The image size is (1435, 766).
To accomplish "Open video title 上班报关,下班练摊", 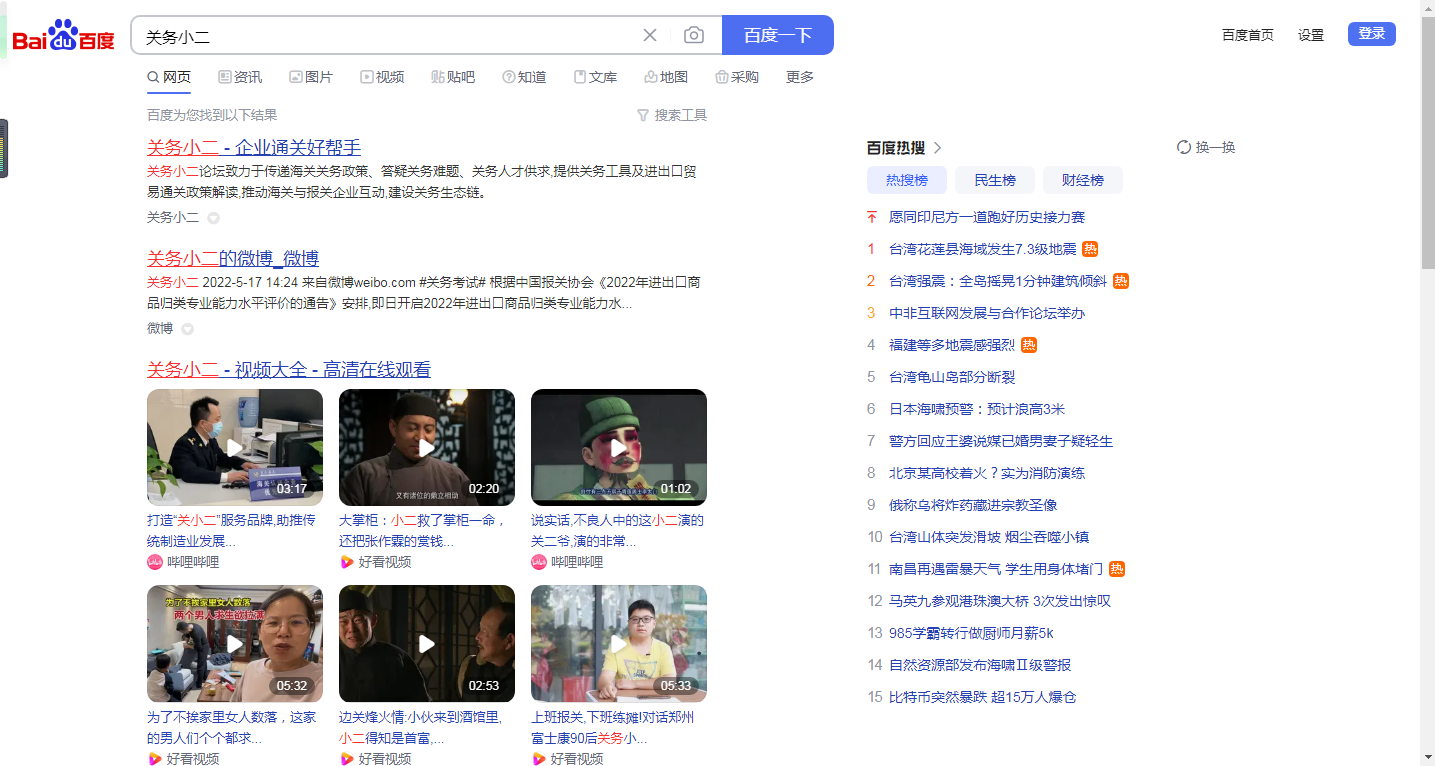I will [613, 727].
